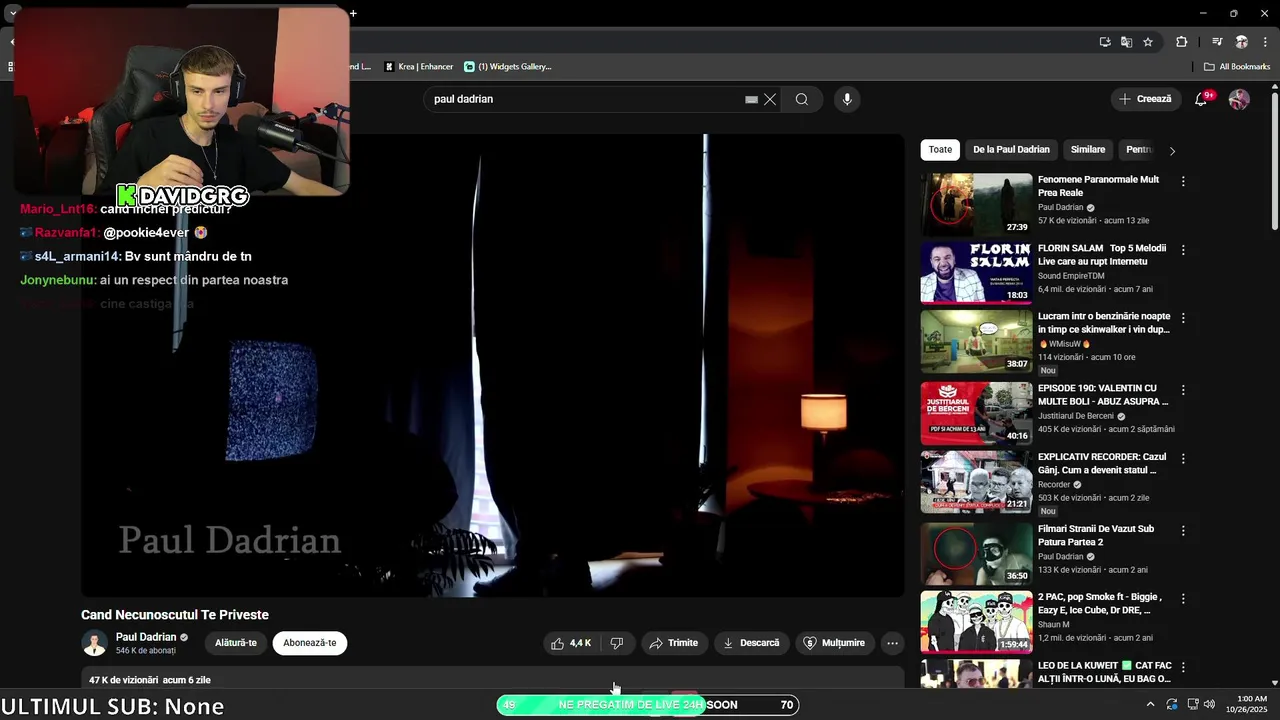This screenshot has height=720, width=1280.
Task: Open Chrome three-dot menu
Action: click(1265, 42)
